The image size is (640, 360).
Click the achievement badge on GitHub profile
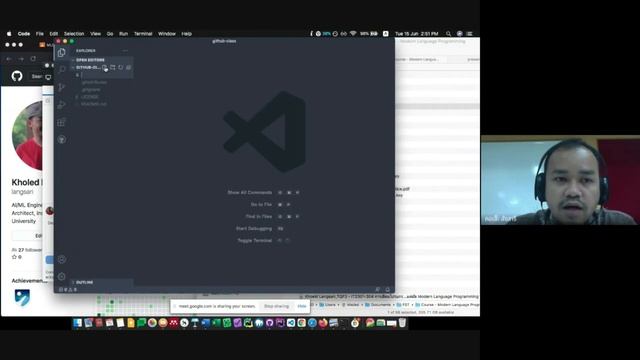point(22,298)
